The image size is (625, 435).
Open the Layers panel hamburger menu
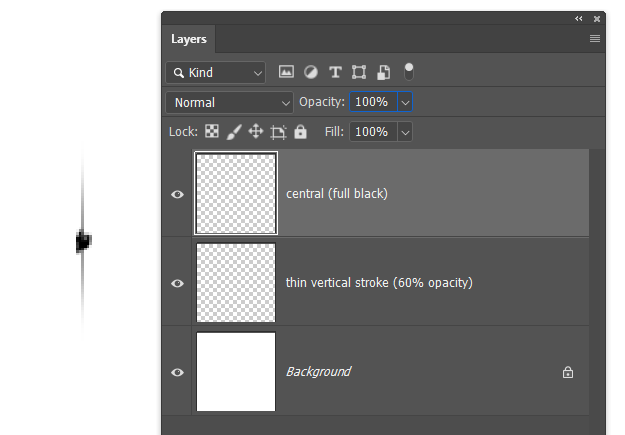click(595, 39)
